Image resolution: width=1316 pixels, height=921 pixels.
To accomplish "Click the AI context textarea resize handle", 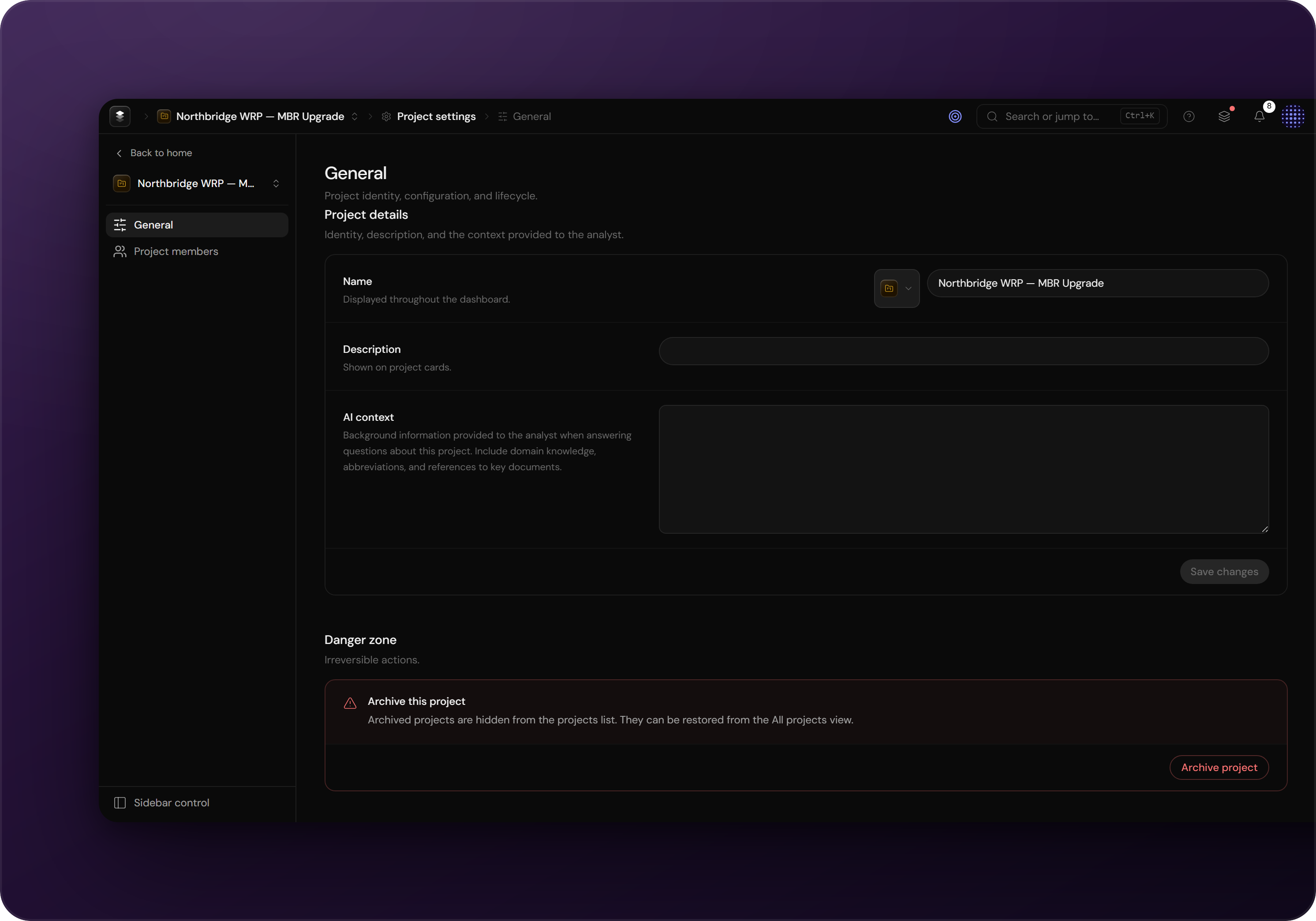I will (x=1264, y=529).
